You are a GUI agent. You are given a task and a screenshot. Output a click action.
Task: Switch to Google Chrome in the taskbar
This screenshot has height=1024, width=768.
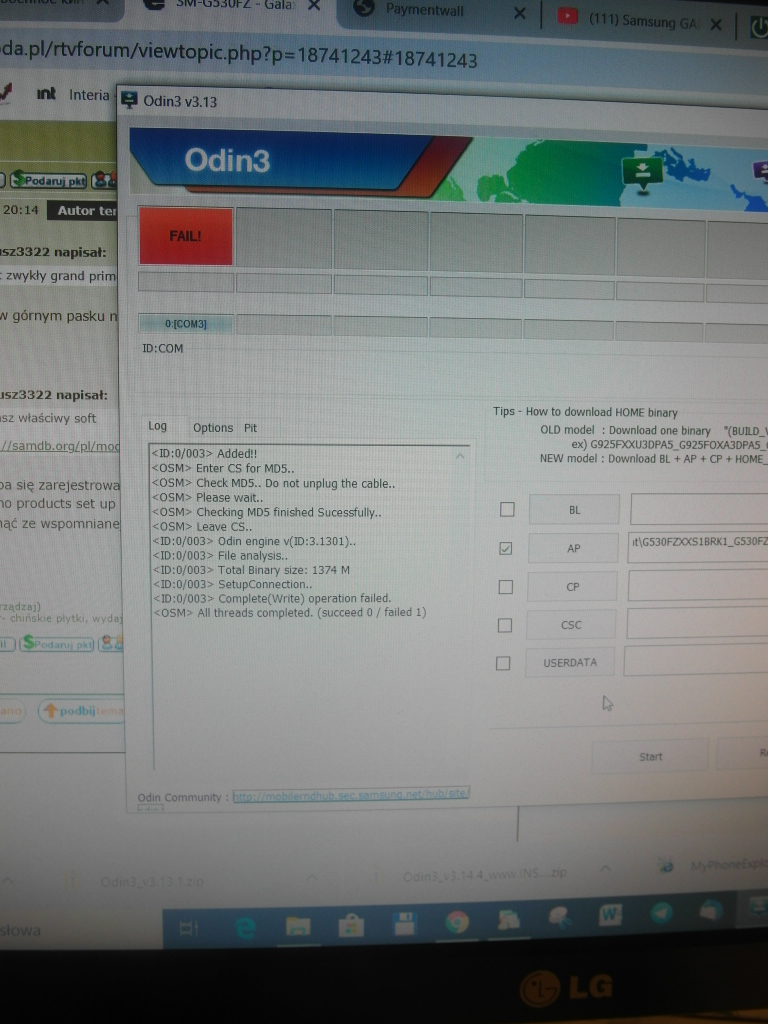456,922
